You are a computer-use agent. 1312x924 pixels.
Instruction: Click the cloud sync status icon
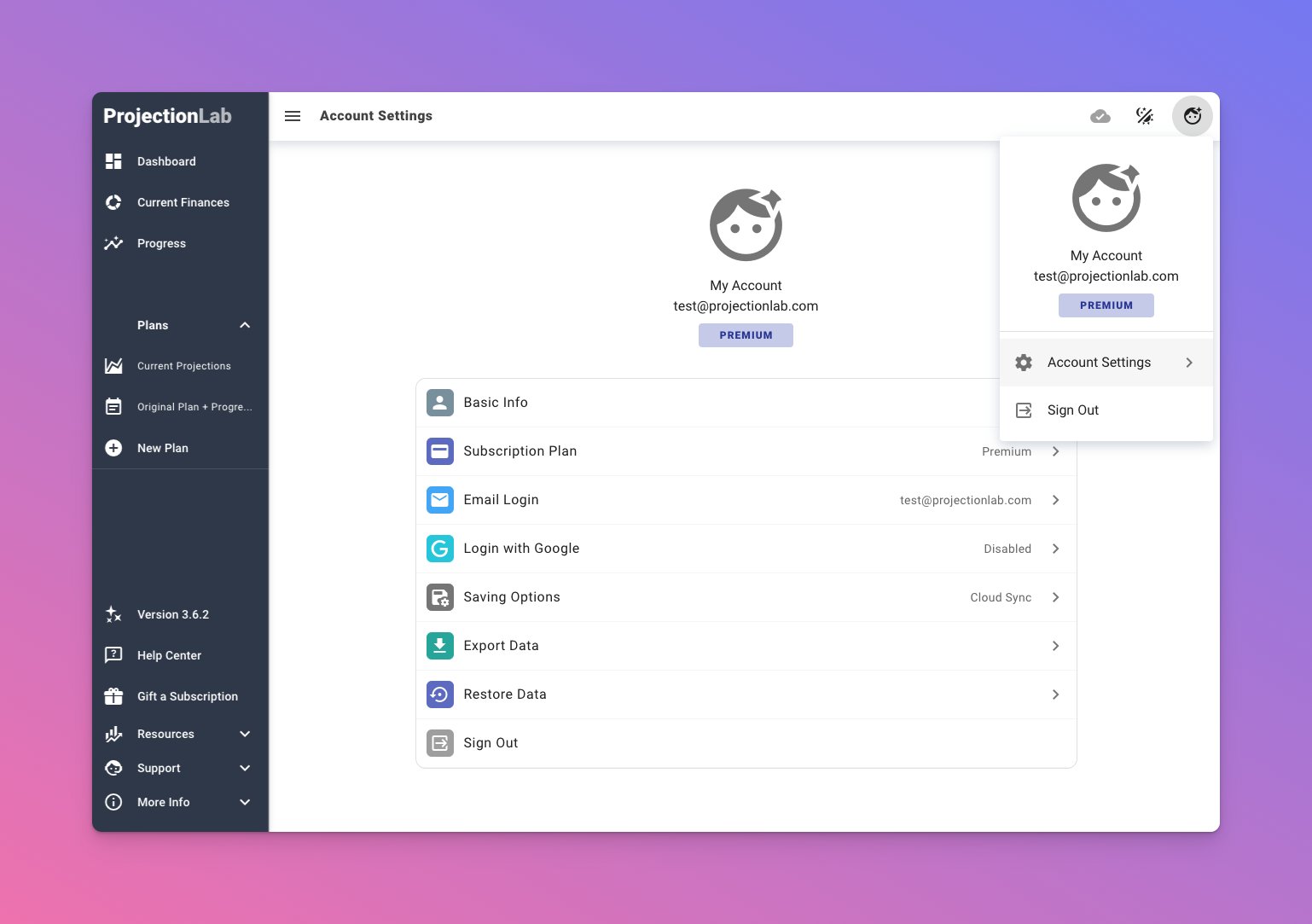coord(1100,116)
